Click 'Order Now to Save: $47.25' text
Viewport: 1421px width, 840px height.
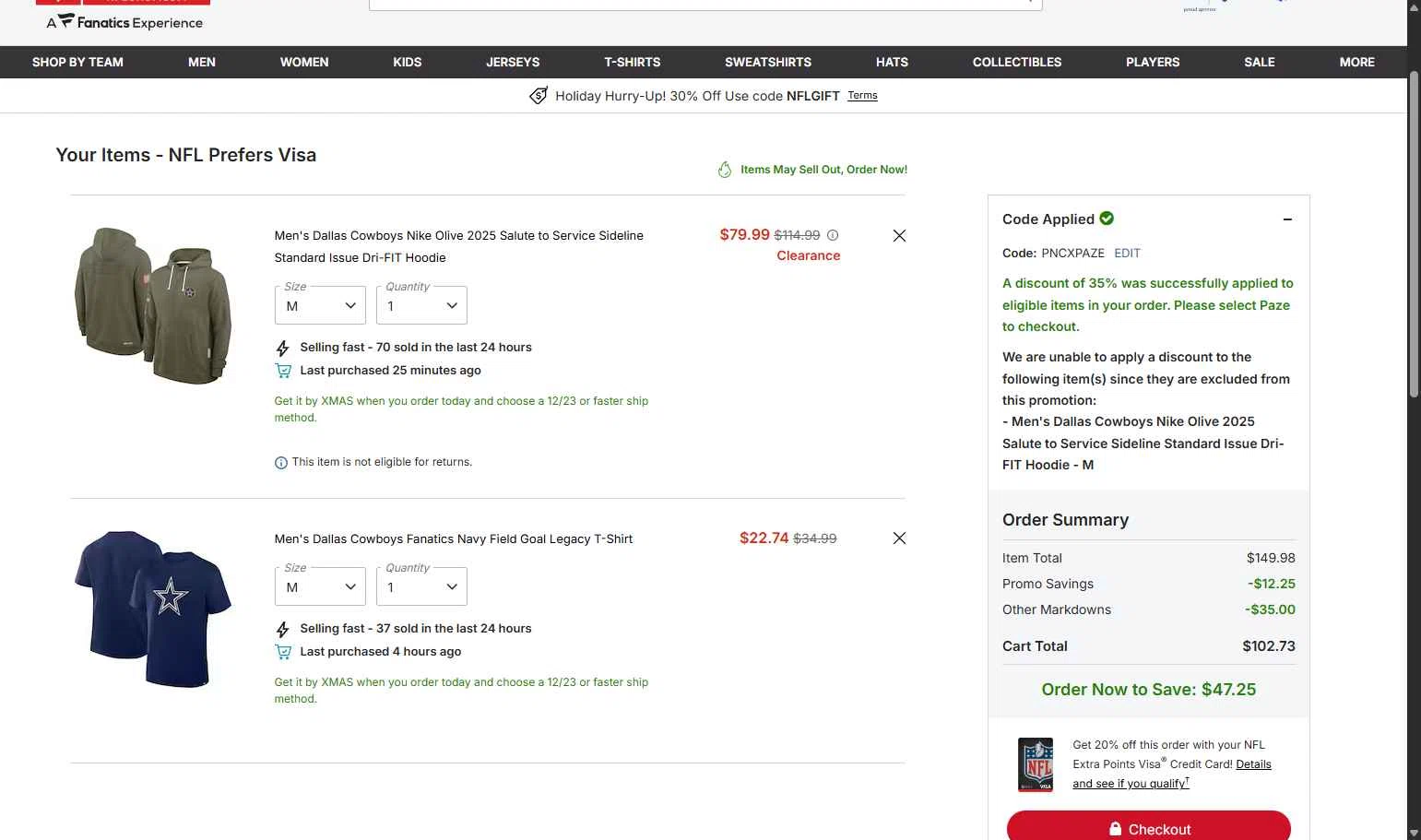pyautogui.click(x=1149, y=690)
